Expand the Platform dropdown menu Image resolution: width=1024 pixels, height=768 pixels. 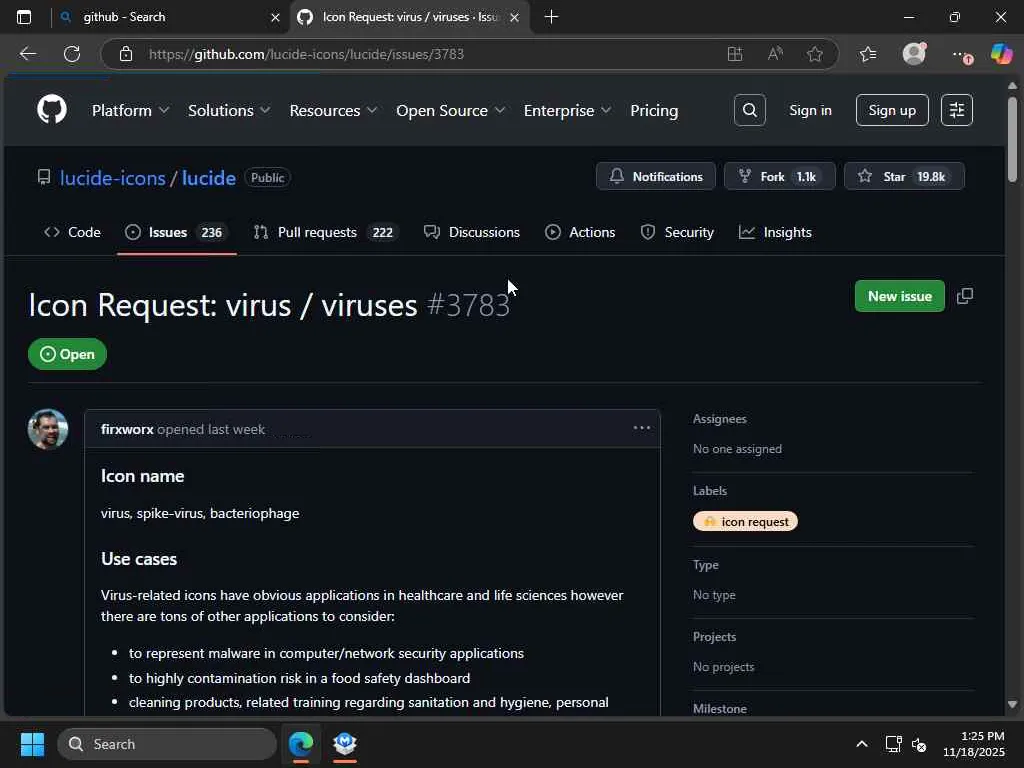[x=131, y=110]
